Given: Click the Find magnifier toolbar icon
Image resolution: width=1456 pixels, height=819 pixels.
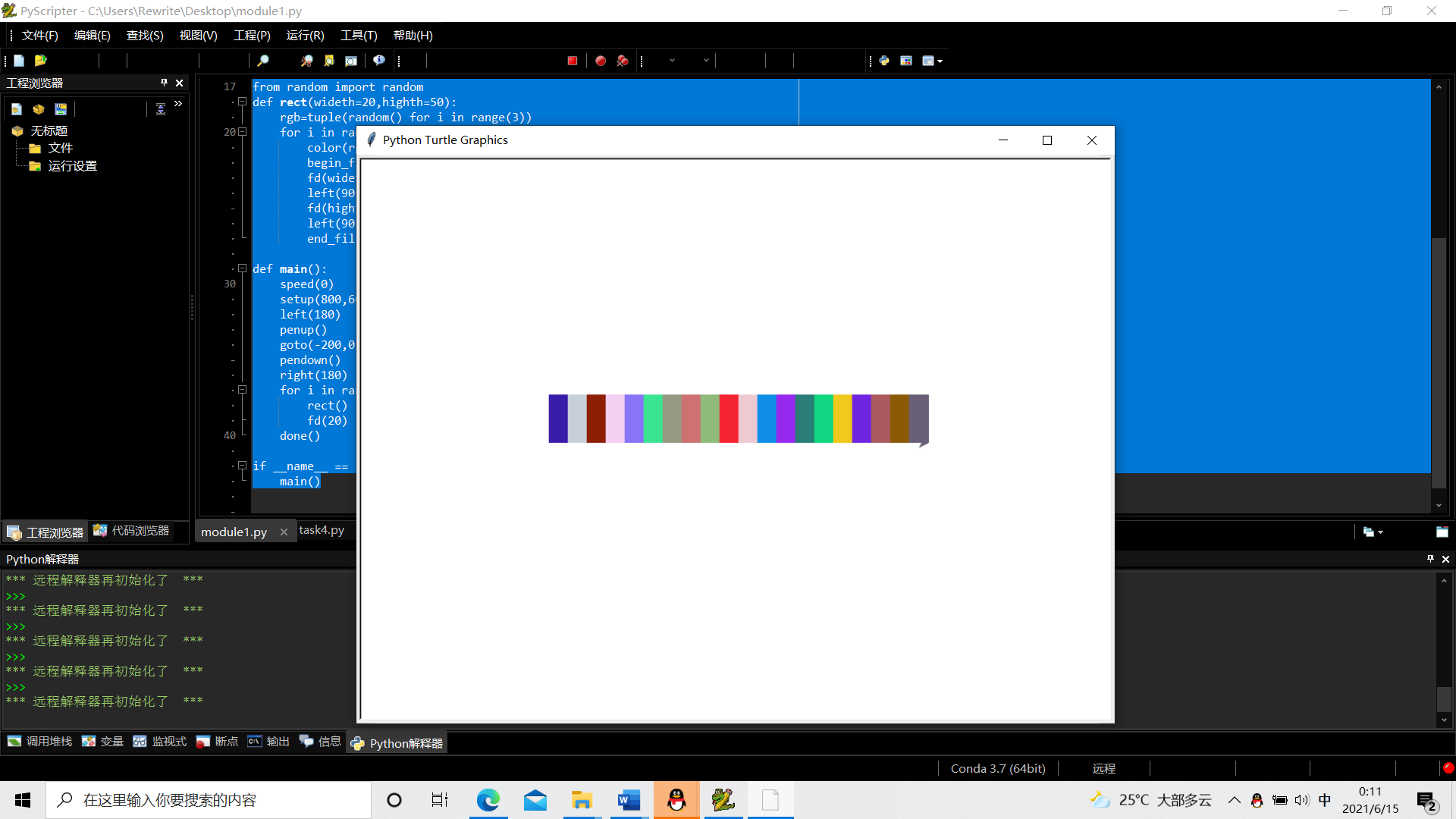Looking at the screenshot, I should click(x=263, y=61).
